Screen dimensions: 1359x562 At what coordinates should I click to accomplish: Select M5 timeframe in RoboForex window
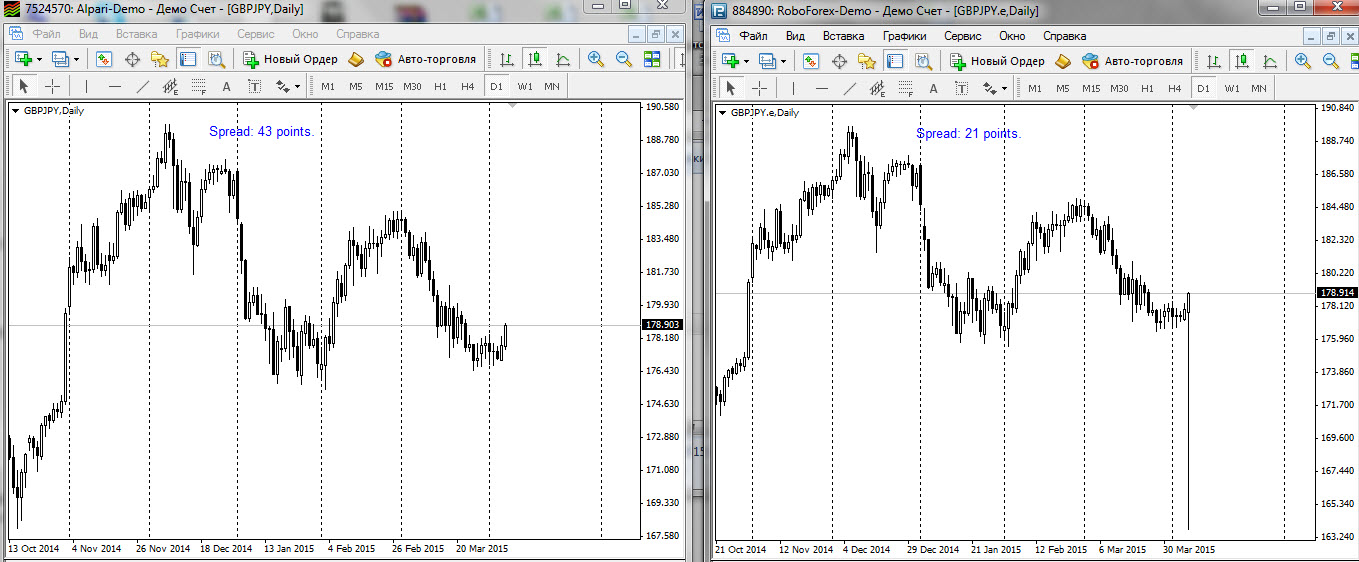[x=1063, y=88]
